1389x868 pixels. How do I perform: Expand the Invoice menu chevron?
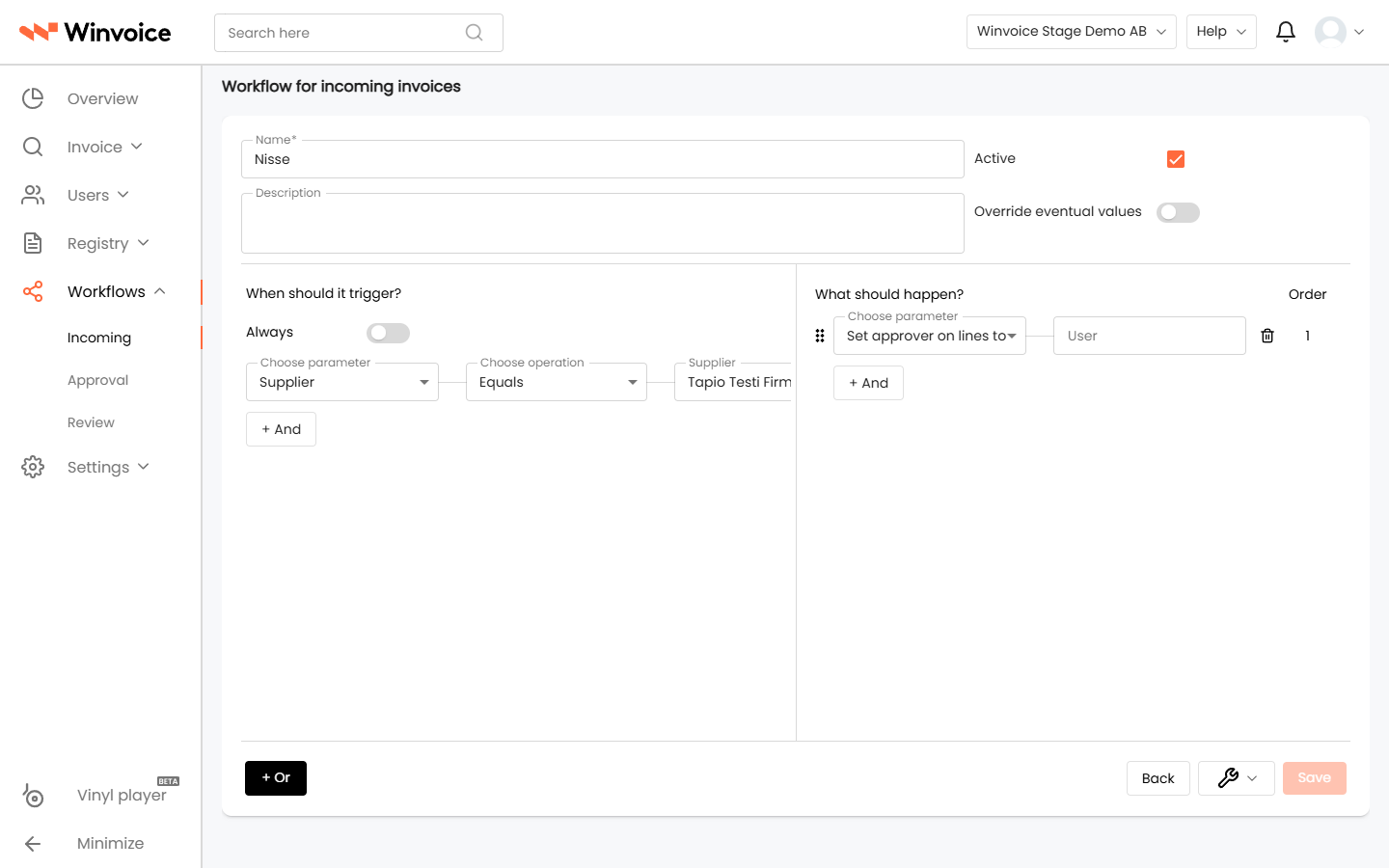click(137, 147)
